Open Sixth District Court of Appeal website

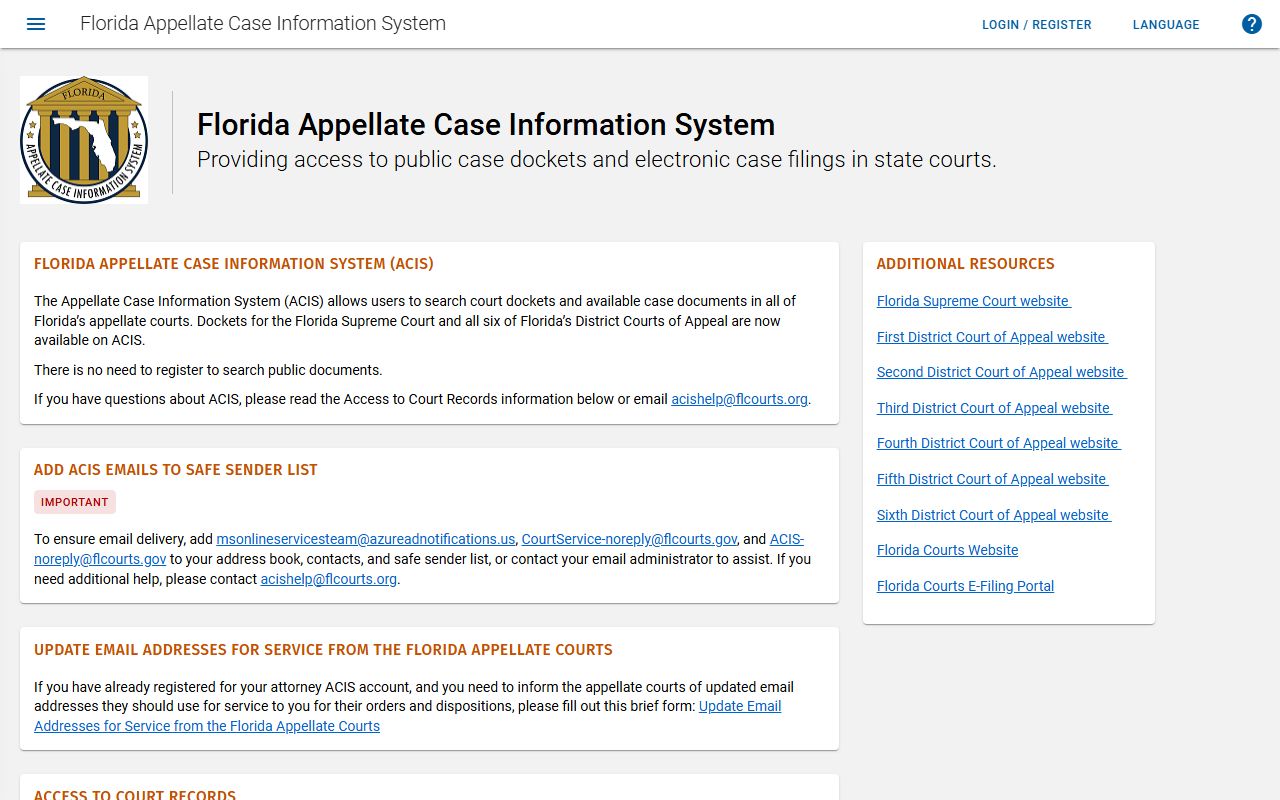(993, 515)
